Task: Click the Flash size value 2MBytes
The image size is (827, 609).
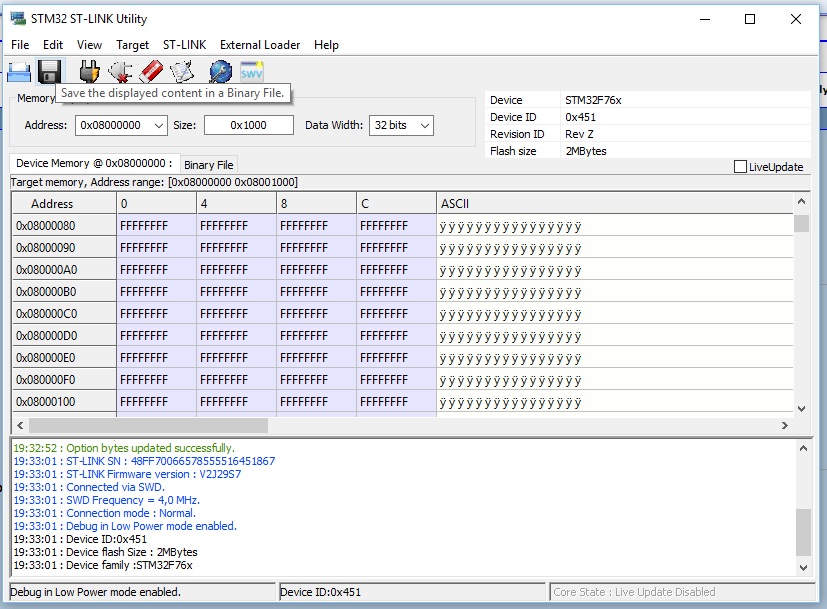Action: [586, 151]
